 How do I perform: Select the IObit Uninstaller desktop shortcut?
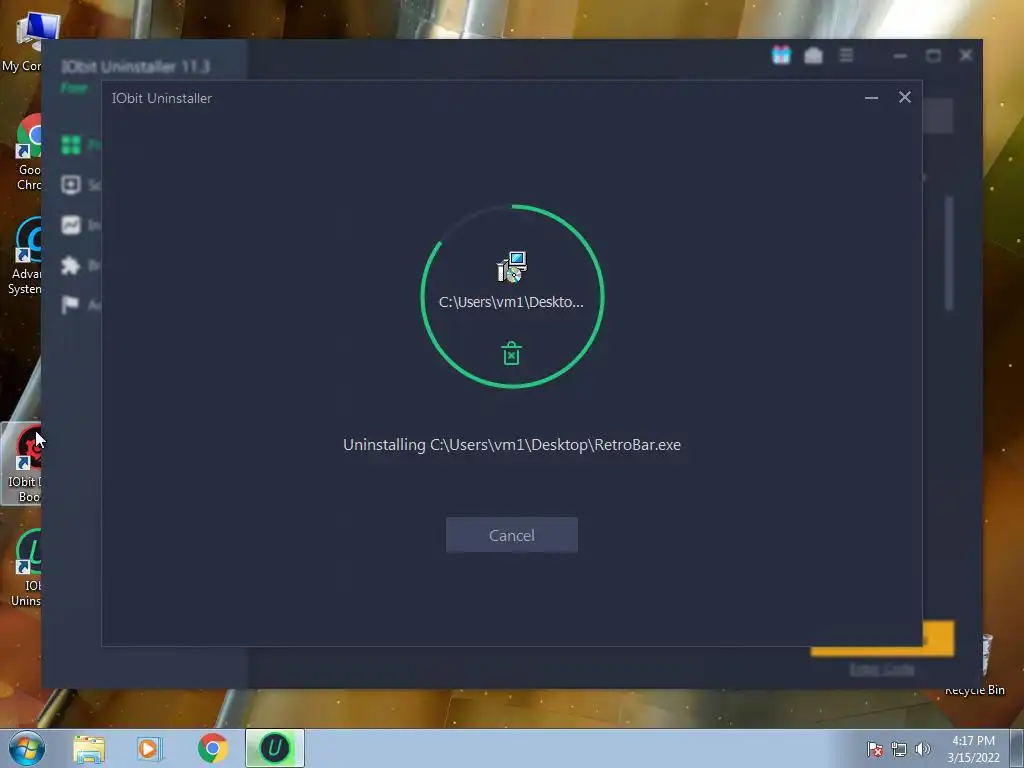26,568
